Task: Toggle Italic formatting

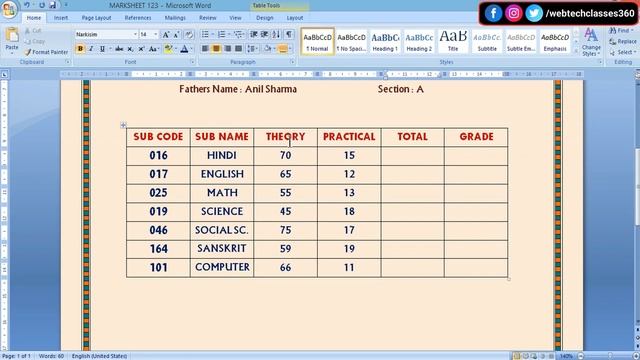Action: pyautogui.click(x=91, y=49)
